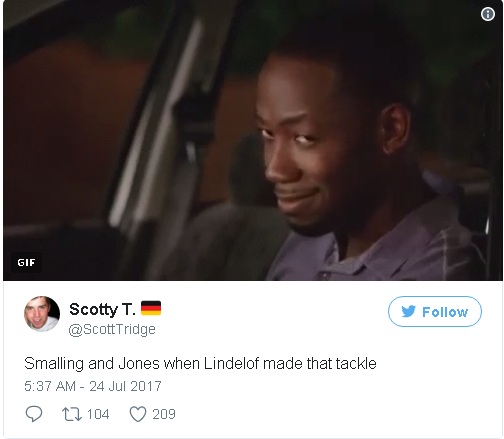504x439 pixels.
Task: Reply using the speech bubble icon
Action: [34, 414]
